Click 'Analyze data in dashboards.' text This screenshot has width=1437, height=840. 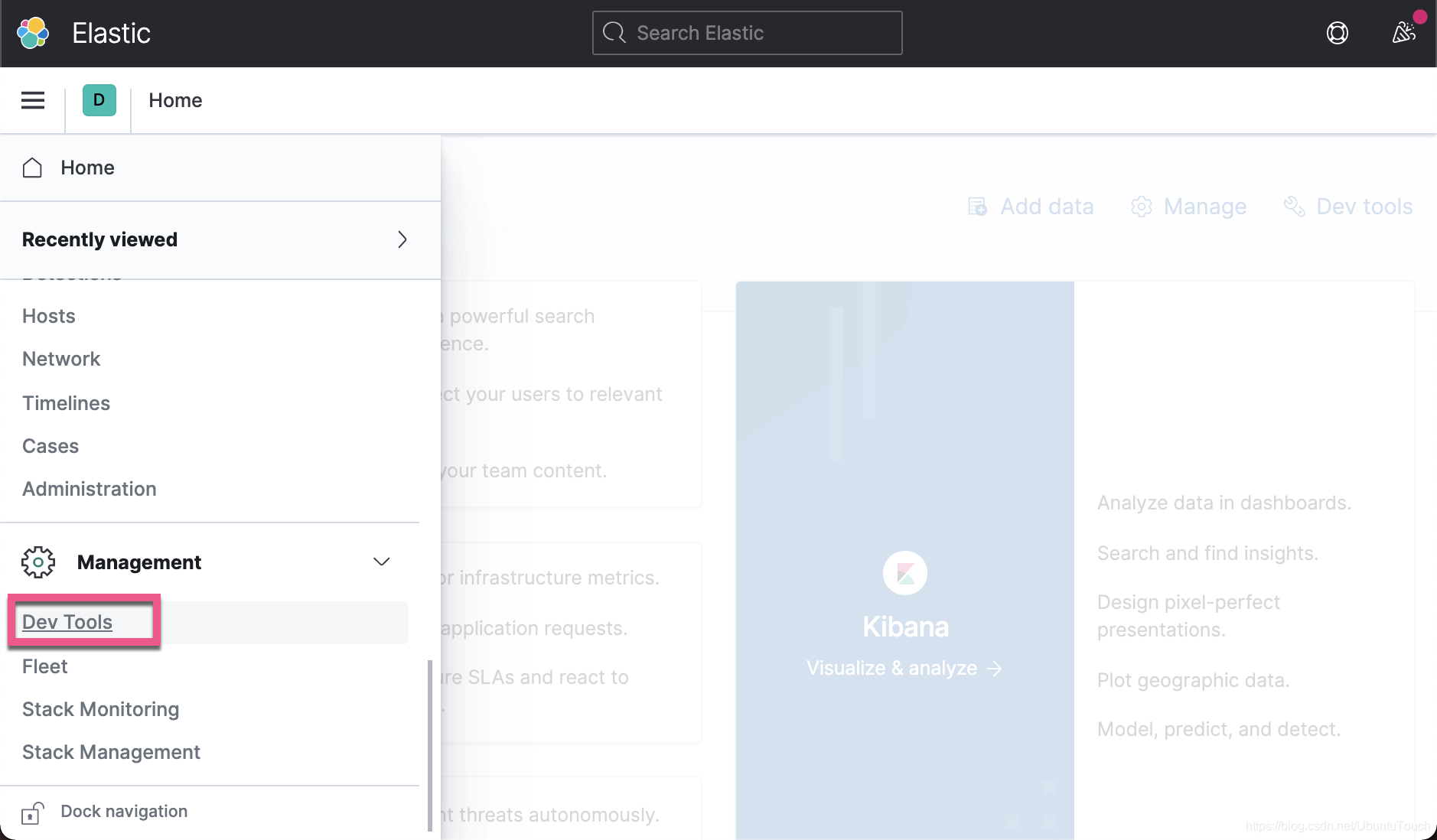1224,503
